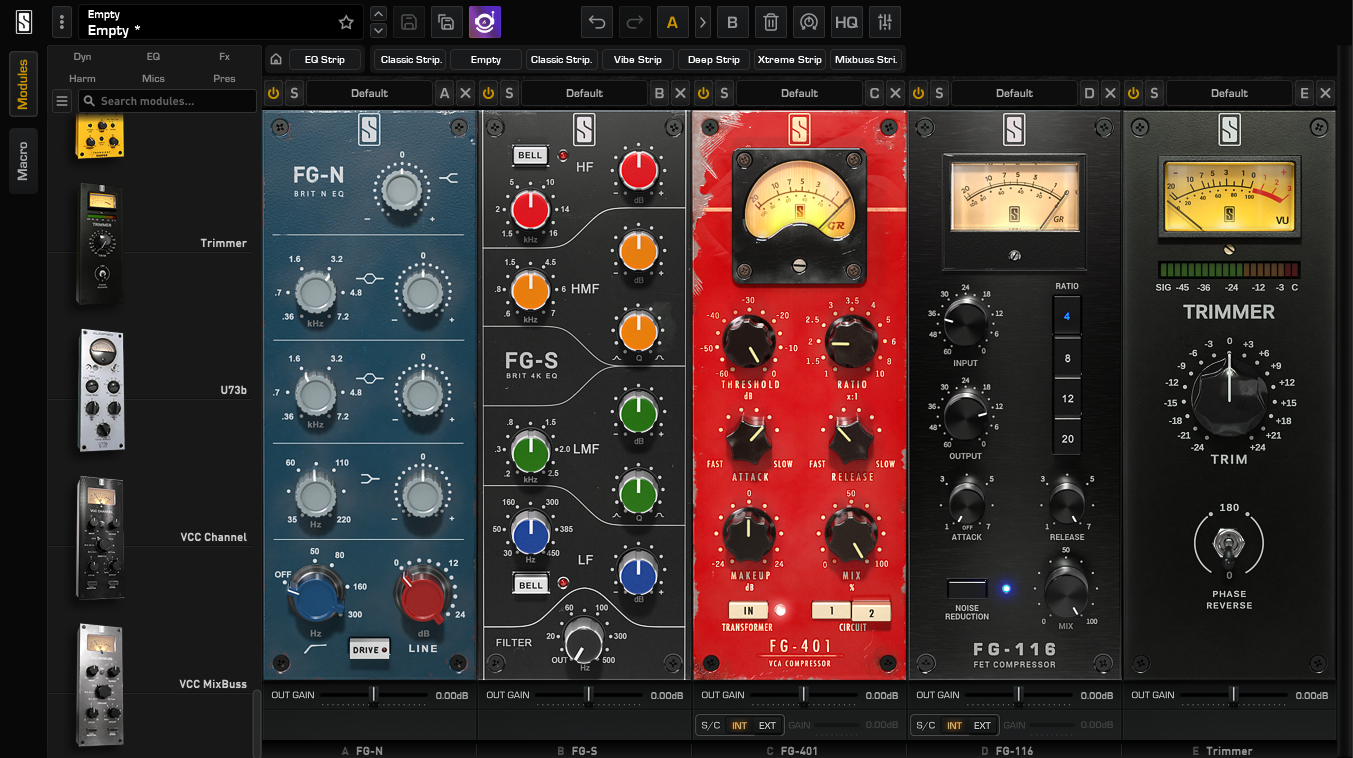
Task: Open the three-dot options menu
Action: pos(63,22)
